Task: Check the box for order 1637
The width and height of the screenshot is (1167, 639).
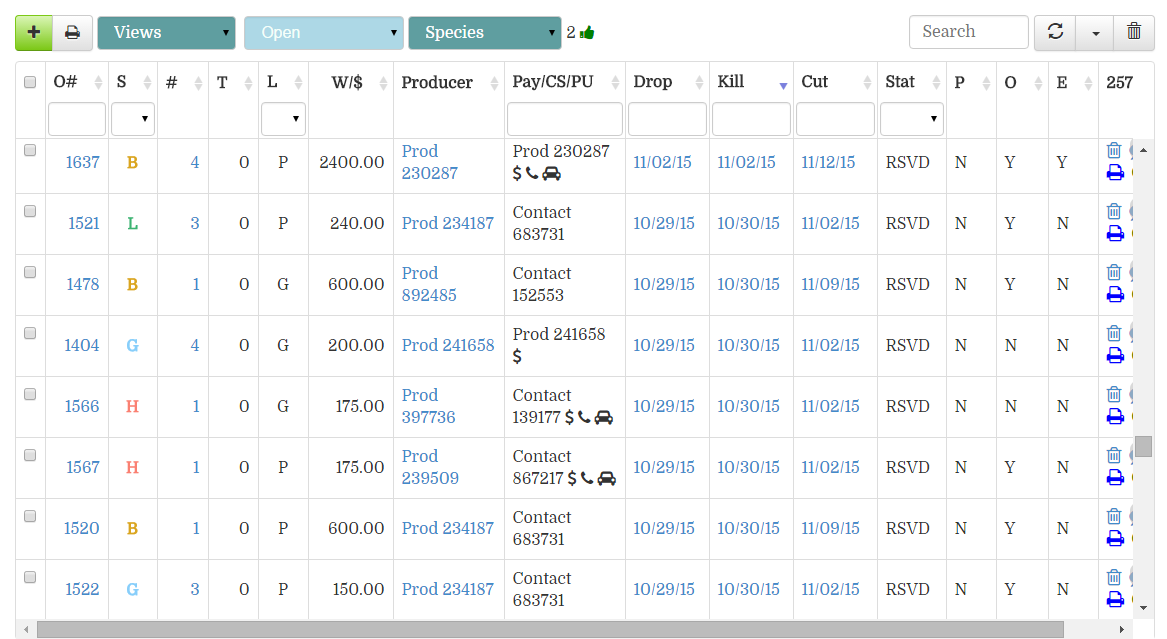Action: click(x=30, y=150)
